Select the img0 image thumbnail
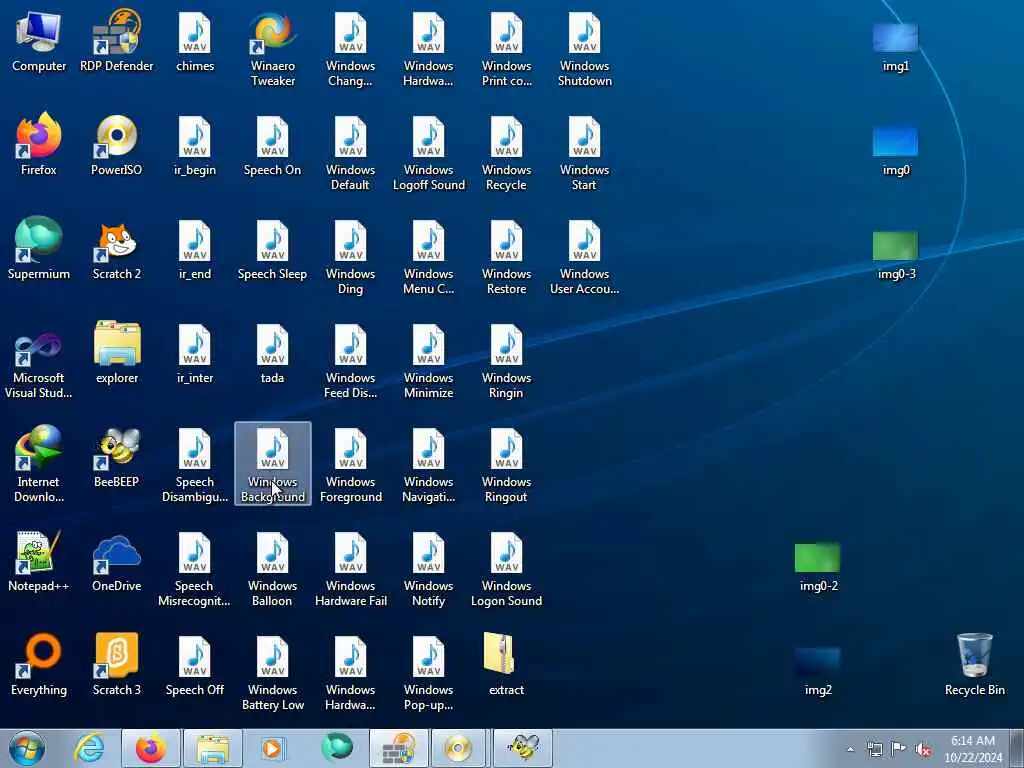 point(895,150)
